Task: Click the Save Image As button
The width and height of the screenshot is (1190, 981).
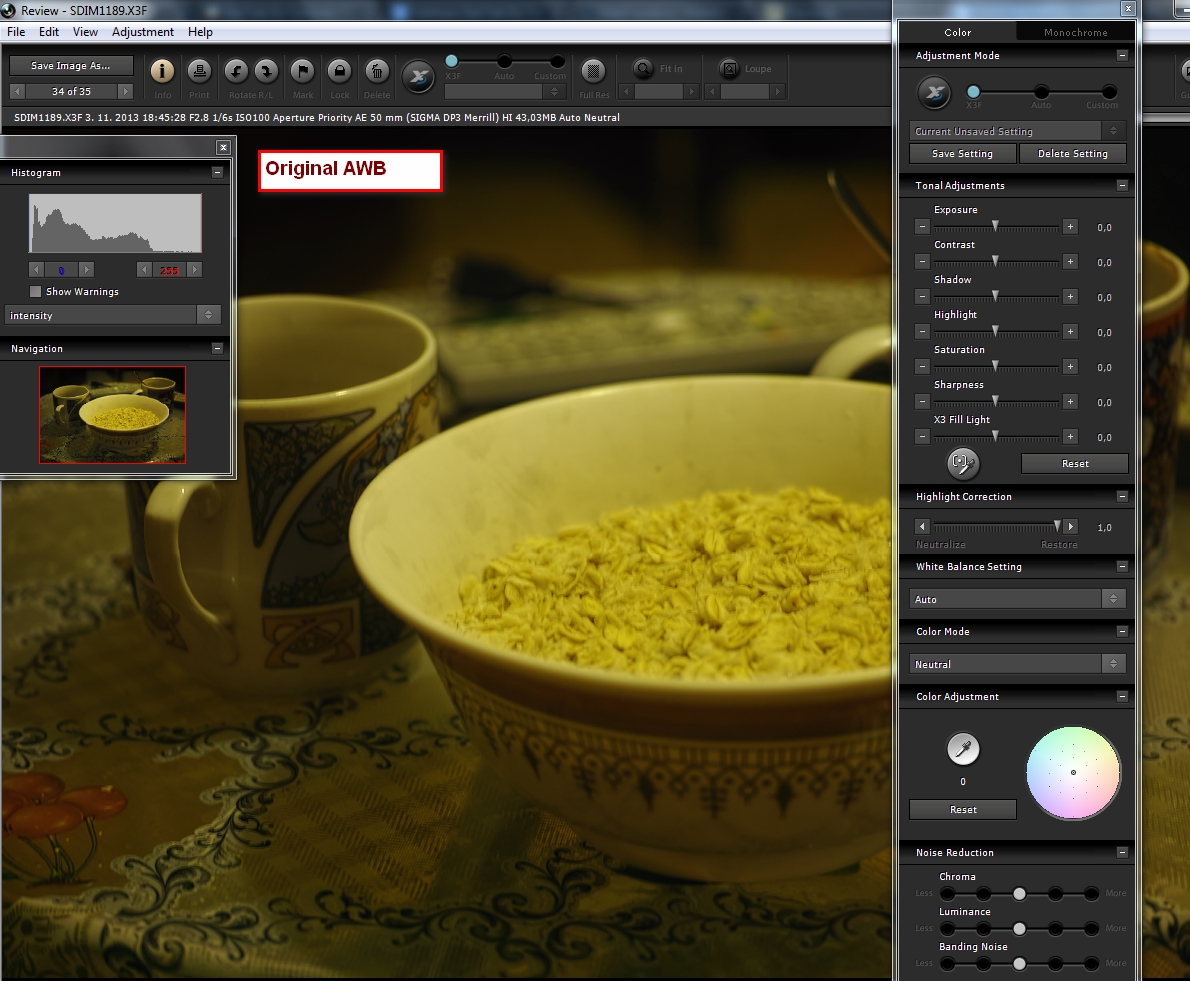Action: (71, 66)
